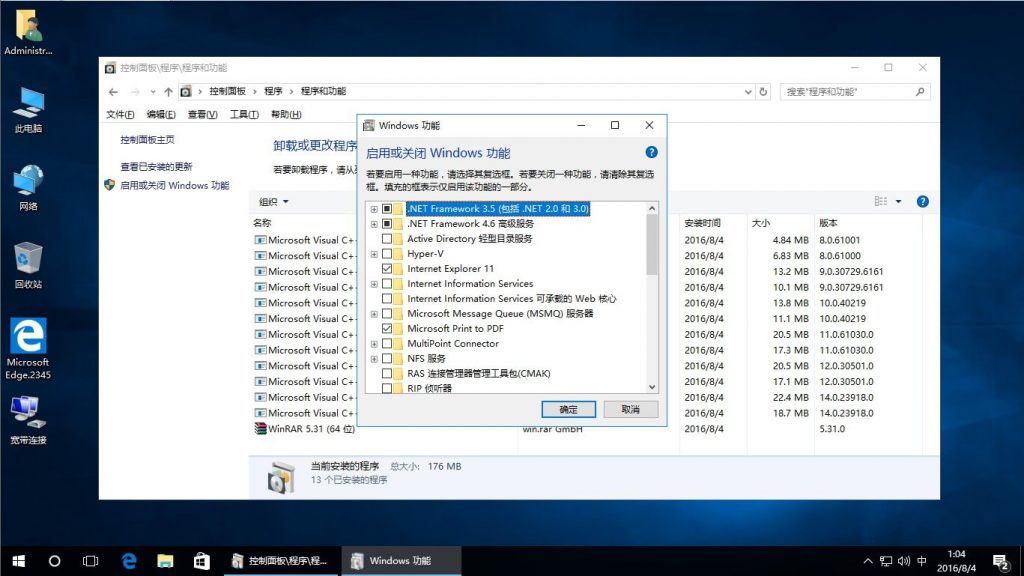This screenshot has width=1024, height=576.
Task: Refresh the Programs and Features address bar
Action: (x=763, y=92)
